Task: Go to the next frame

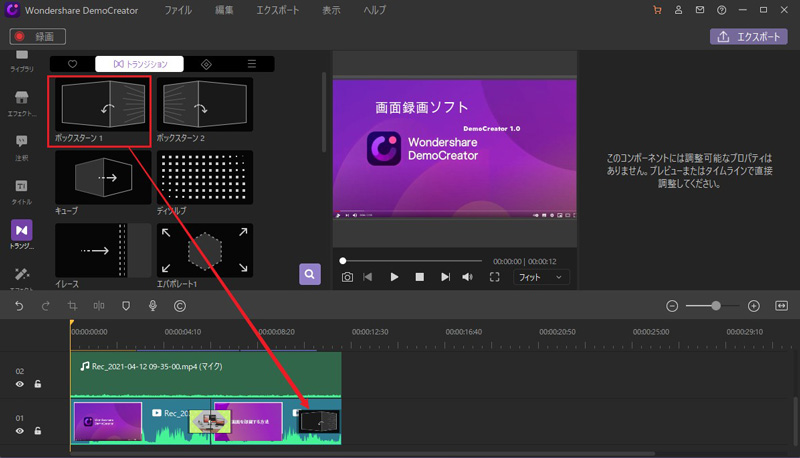Action: click(x=445, y=277)
